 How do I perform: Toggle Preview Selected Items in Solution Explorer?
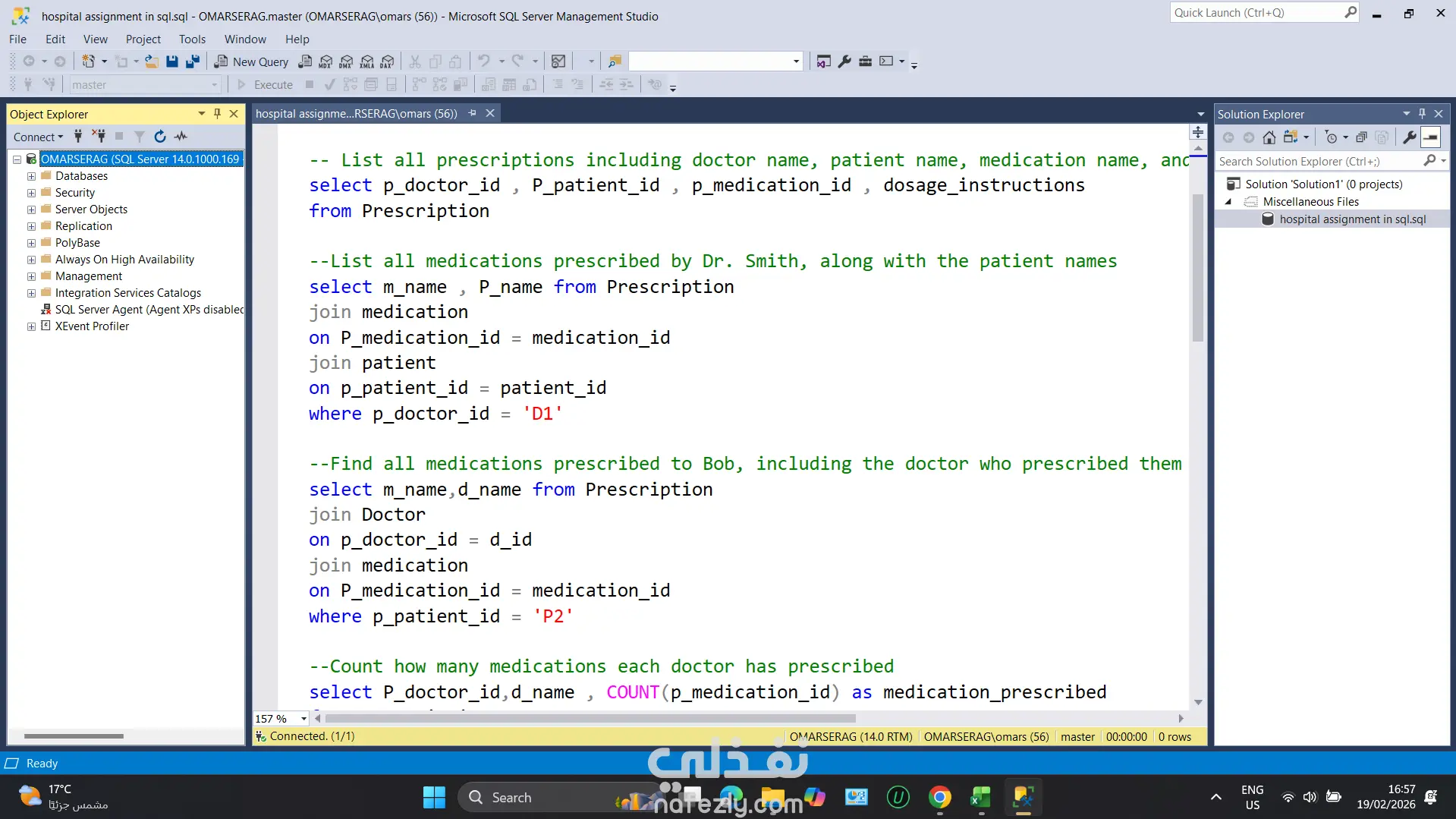pyautogui.click(x=1430, y=137)
